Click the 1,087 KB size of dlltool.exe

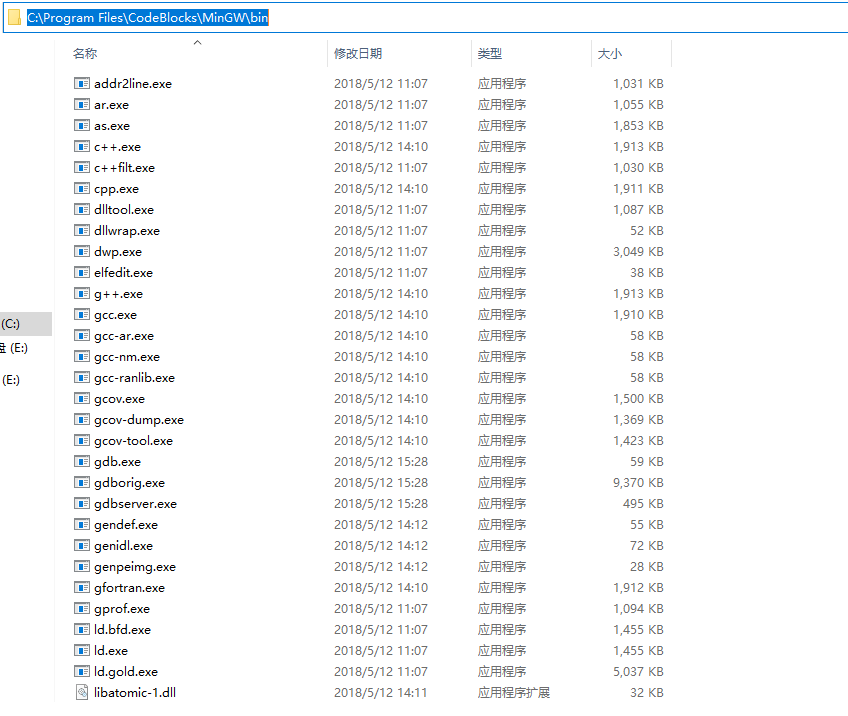click(x=638, y=209)
